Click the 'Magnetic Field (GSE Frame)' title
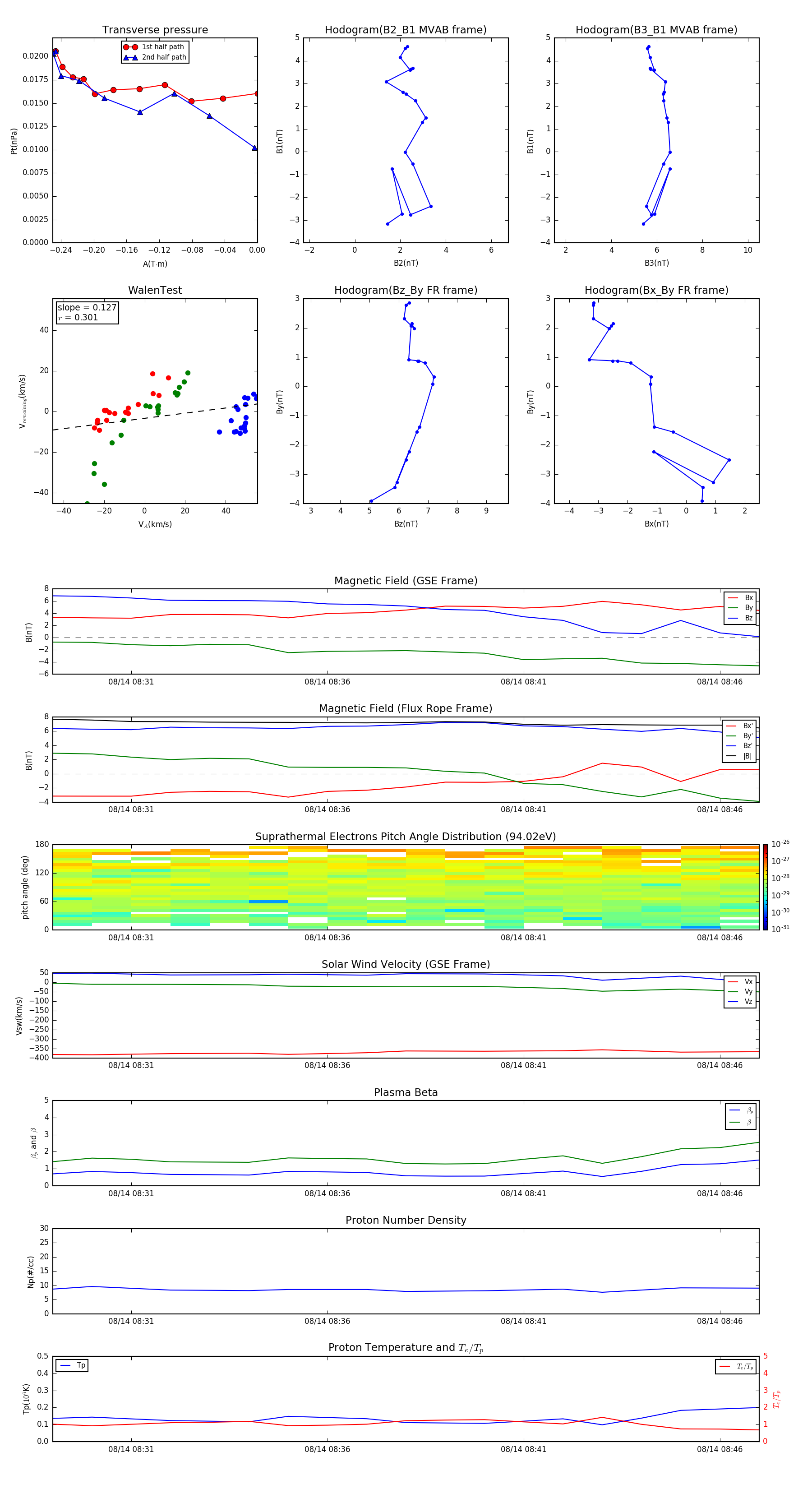812x1489 pixels. 406,581
